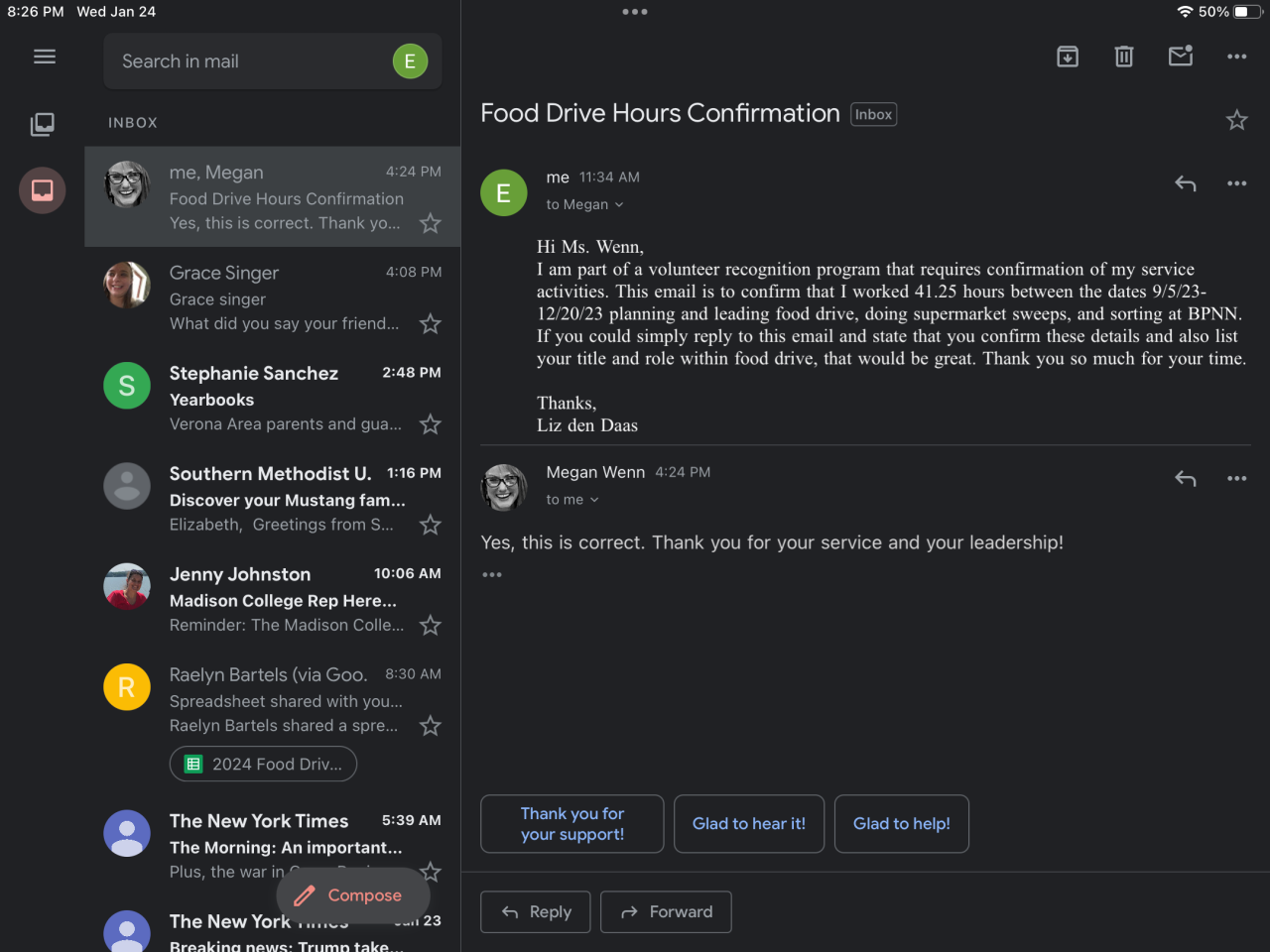Viewport: 1270px width, 952px height.
Task: Mark the conversation as unread
Action: coord(1181,57)
